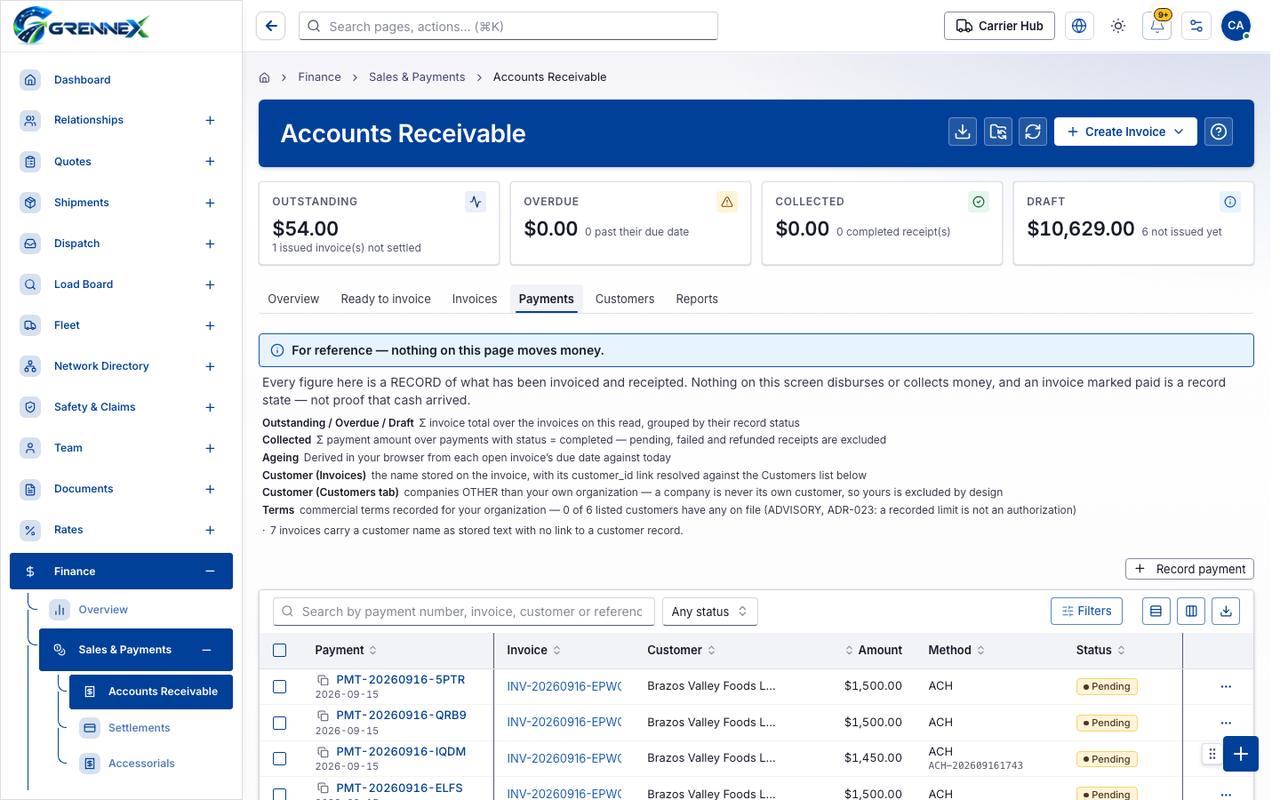1280x800 pixels.
Task: Check the PMT-20260916-5PTR row checkbox
Action: click(x=280, y=687)
